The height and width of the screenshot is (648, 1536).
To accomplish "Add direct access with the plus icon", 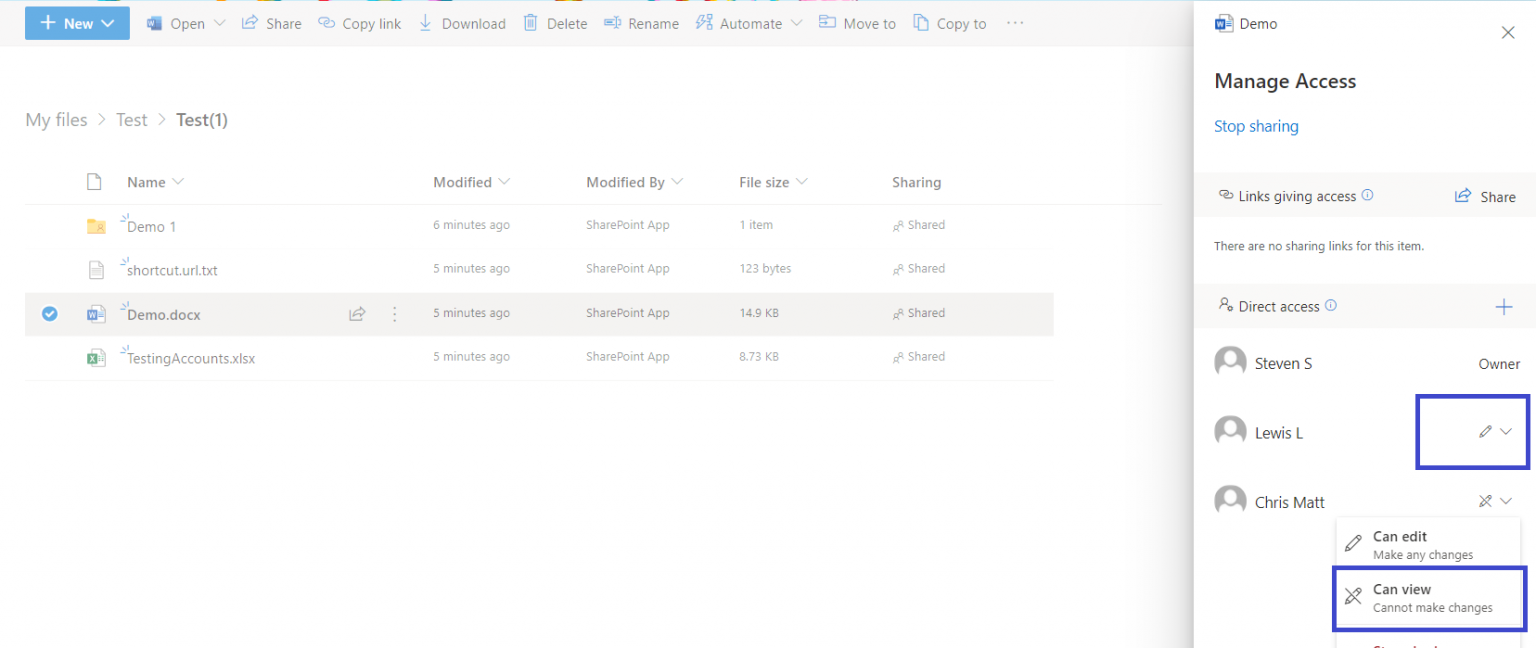I will (x=1504, y=307).
